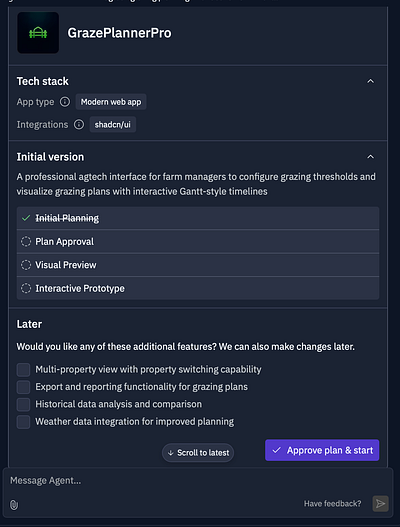Click the Modern web app tag
This screenshot has height=527, width=400.
pos(111,102)
